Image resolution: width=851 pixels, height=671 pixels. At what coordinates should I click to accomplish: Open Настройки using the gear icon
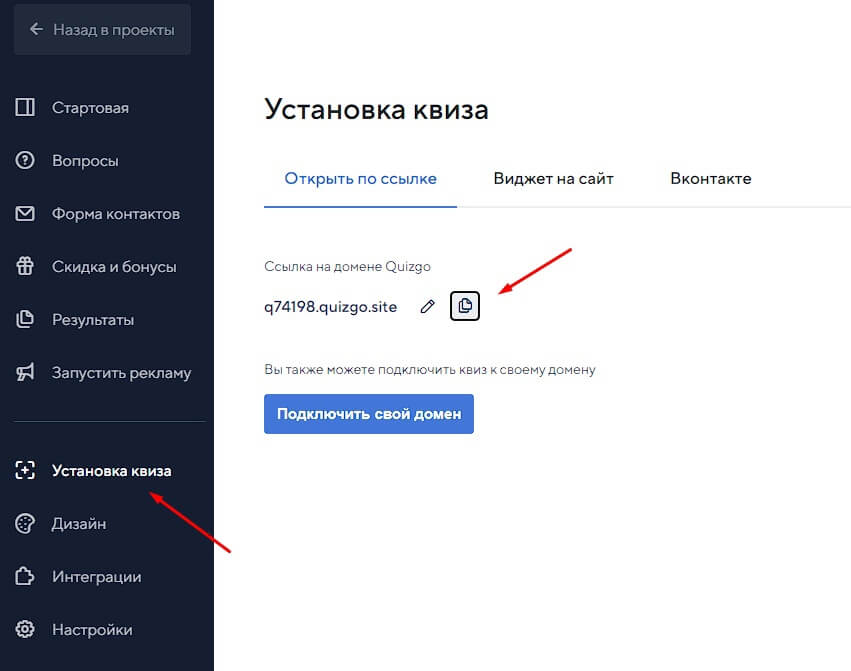click(26, 630)
